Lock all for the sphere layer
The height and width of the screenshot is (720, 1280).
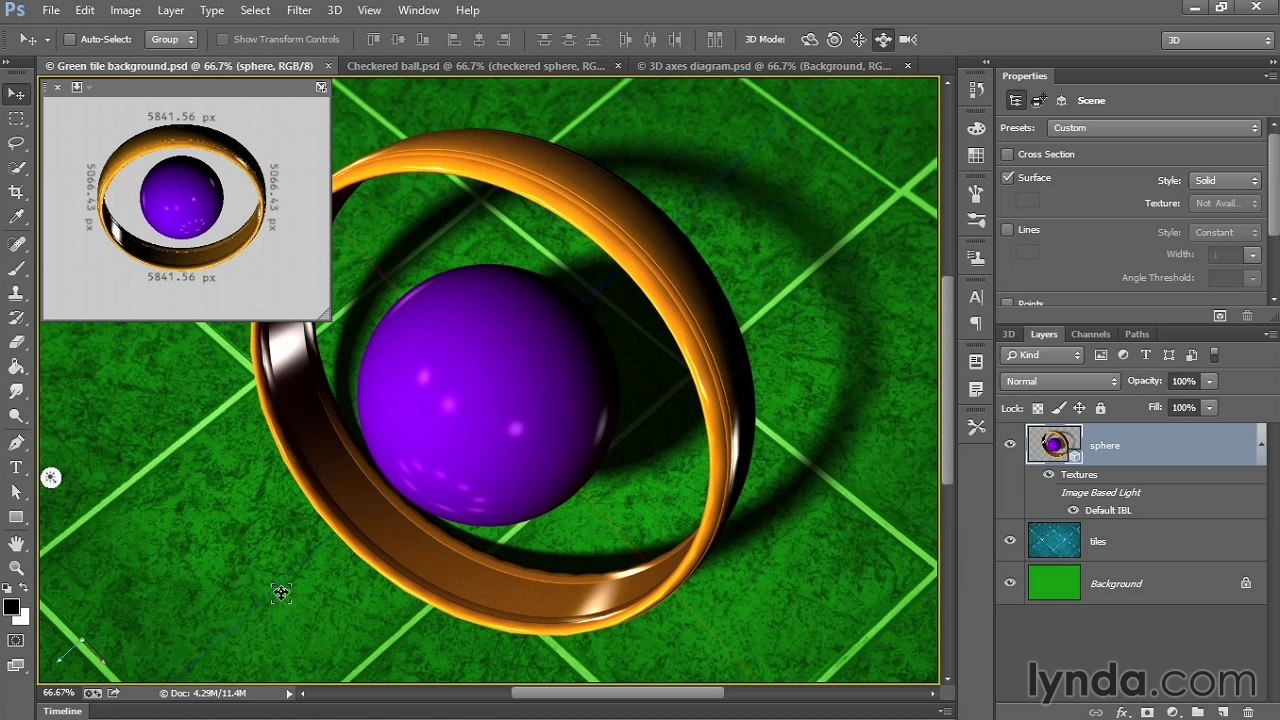pyautogui.click(x=1100, y=408)
